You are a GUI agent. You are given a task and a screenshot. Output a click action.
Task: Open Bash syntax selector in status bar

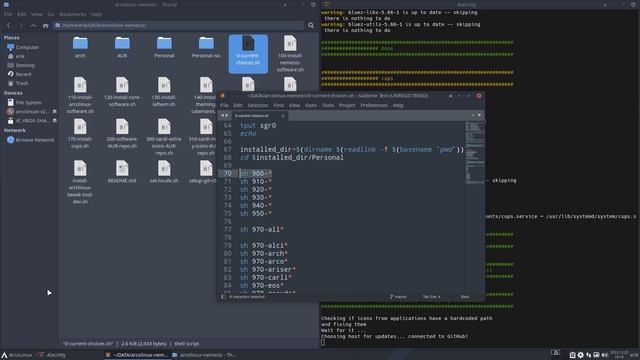(465, 297)
